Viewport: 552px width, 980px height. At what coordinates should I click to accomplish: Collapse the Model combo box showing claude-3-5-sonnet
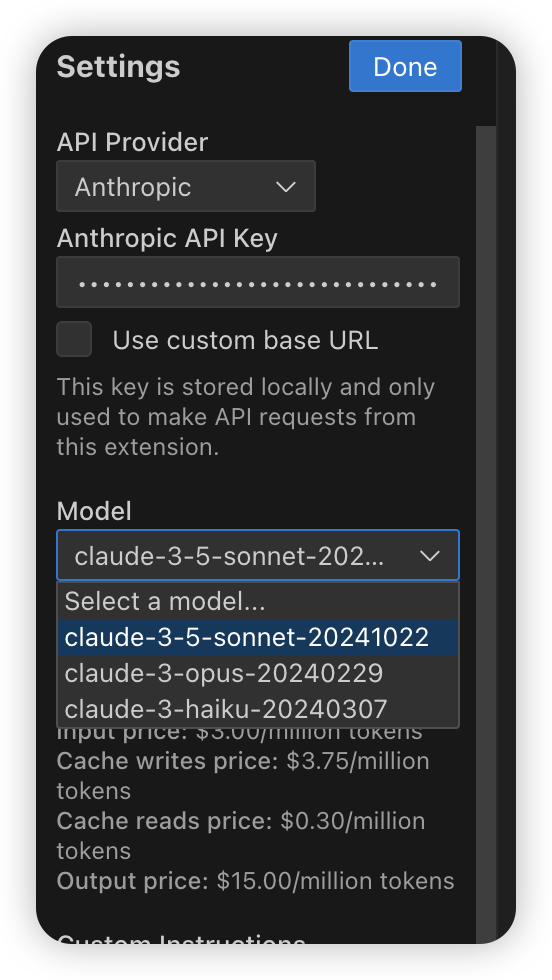pos(258,555)
